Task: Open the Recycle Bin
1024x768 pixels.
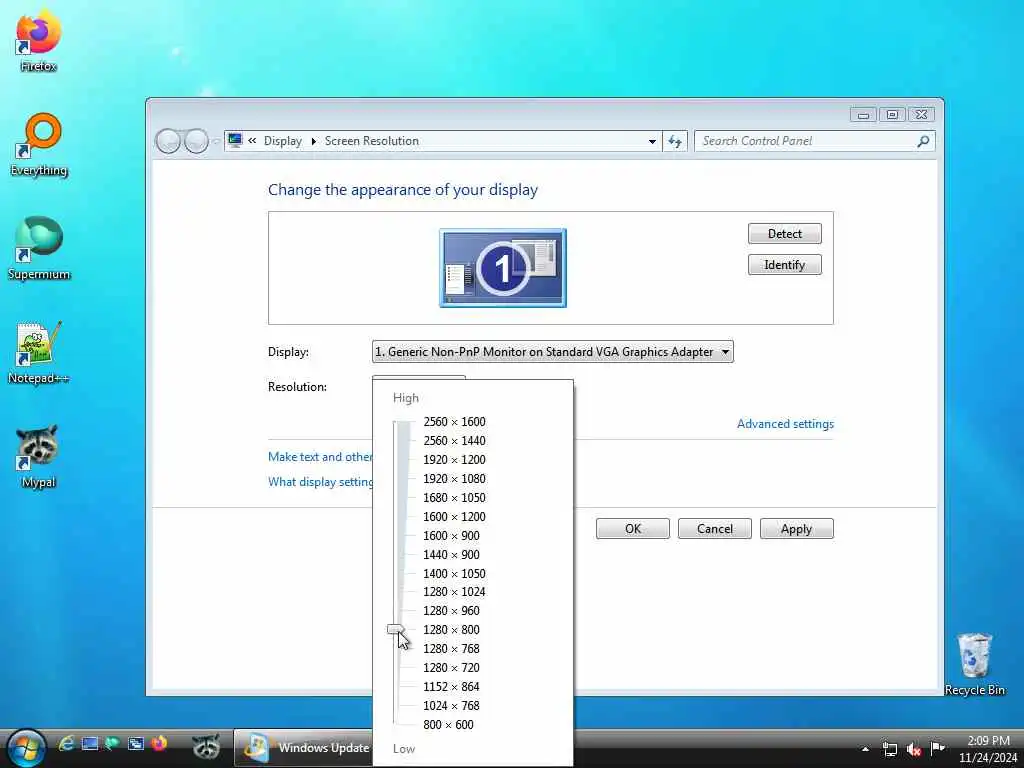Action: [x=974, y=665]
